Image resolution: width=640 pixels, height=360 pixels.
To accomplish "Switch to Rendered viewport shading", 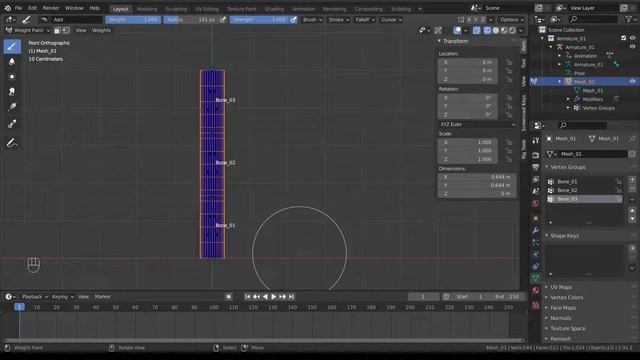I will coord(512,30).
